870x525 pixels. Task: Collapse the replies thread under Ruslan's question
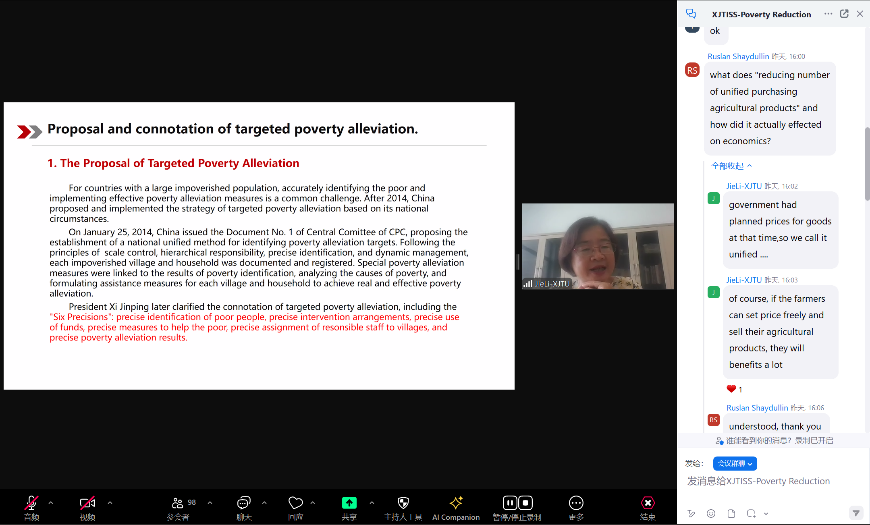[x=731, y=166]
